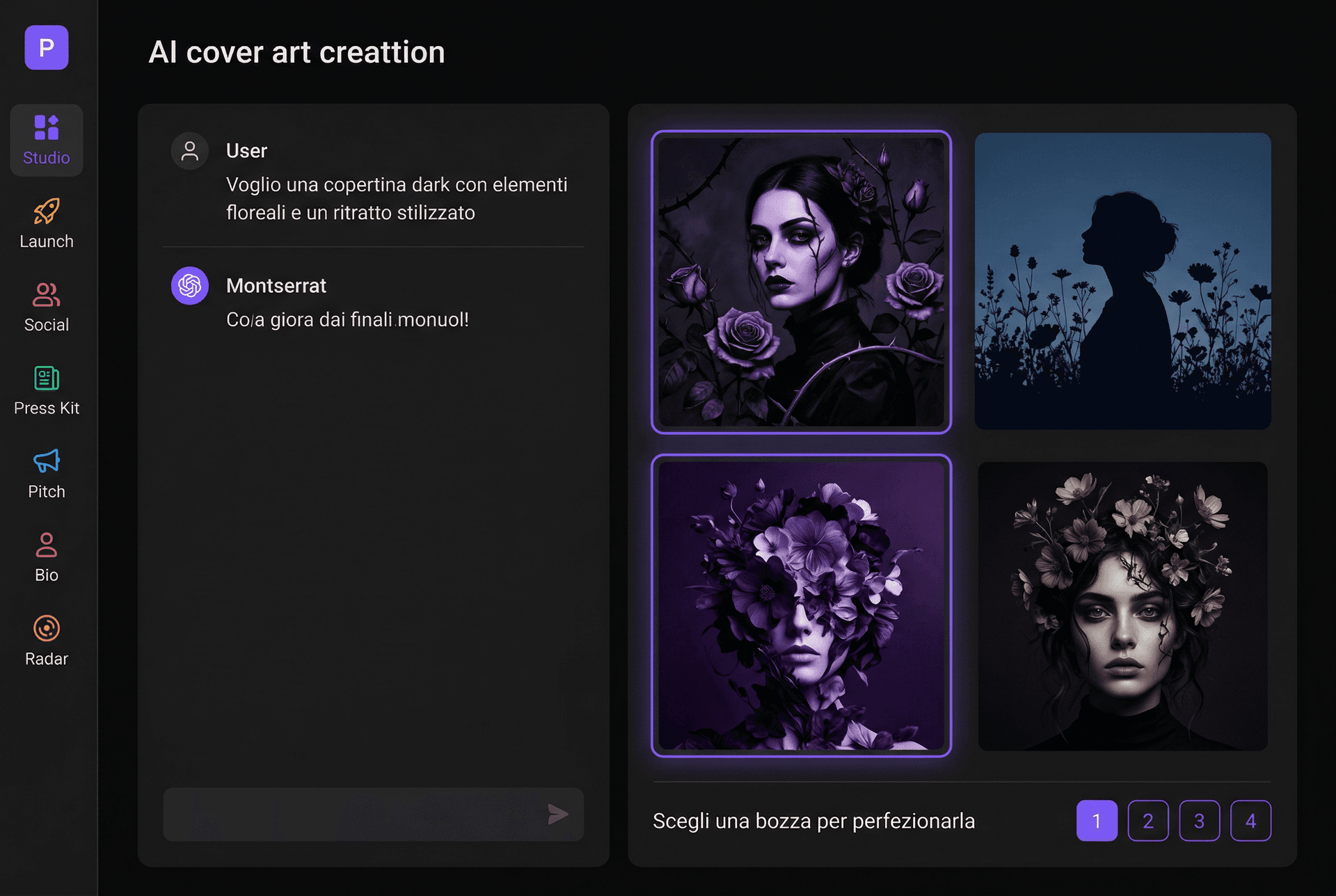
Task: Select the Studio icon in the sidebar
Action: (46, 127)
